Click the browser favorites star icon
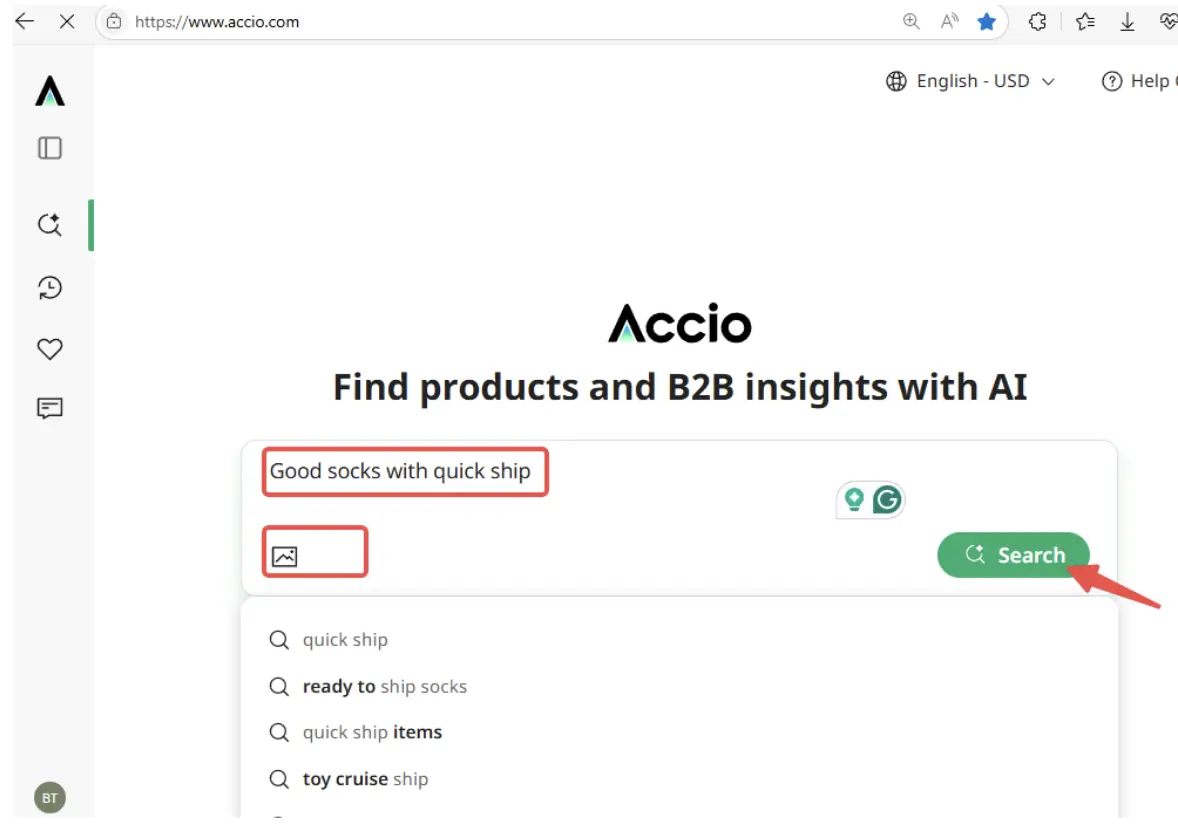1178x824 pixels. pos(986,22)
